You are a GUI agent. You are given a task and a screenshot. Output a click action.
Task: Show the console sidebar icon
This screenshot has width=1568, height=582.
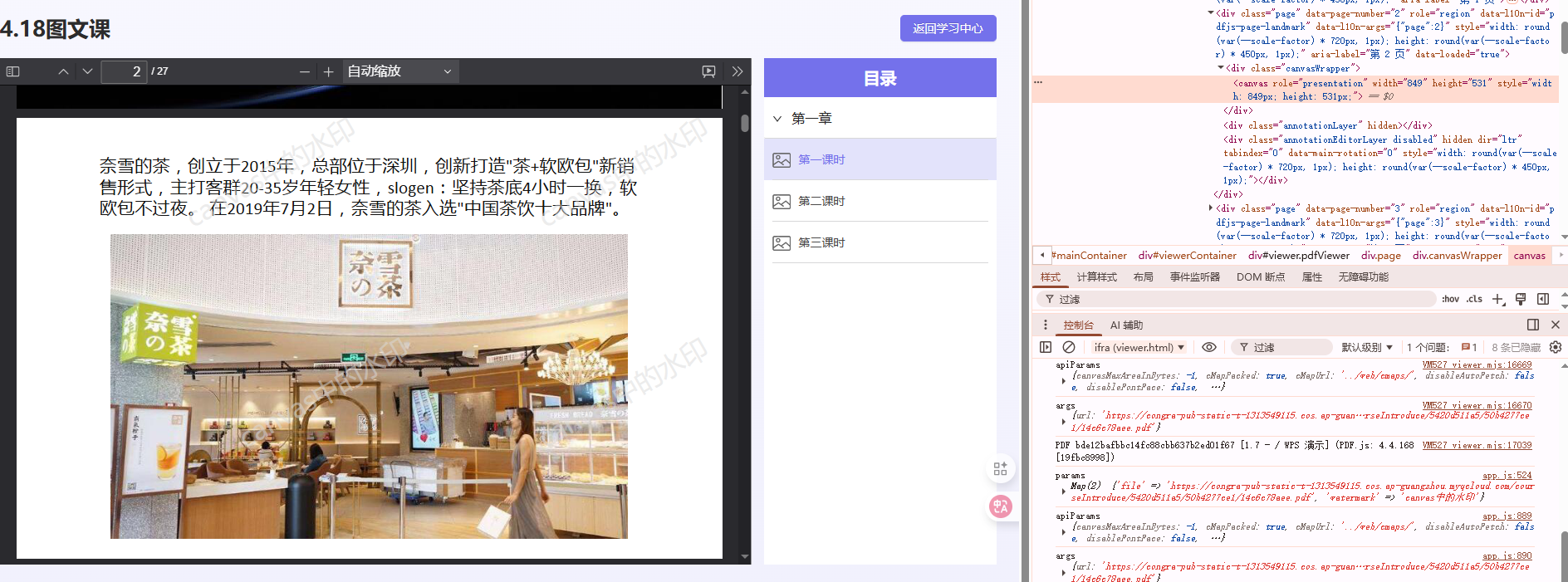[1046, 347]
